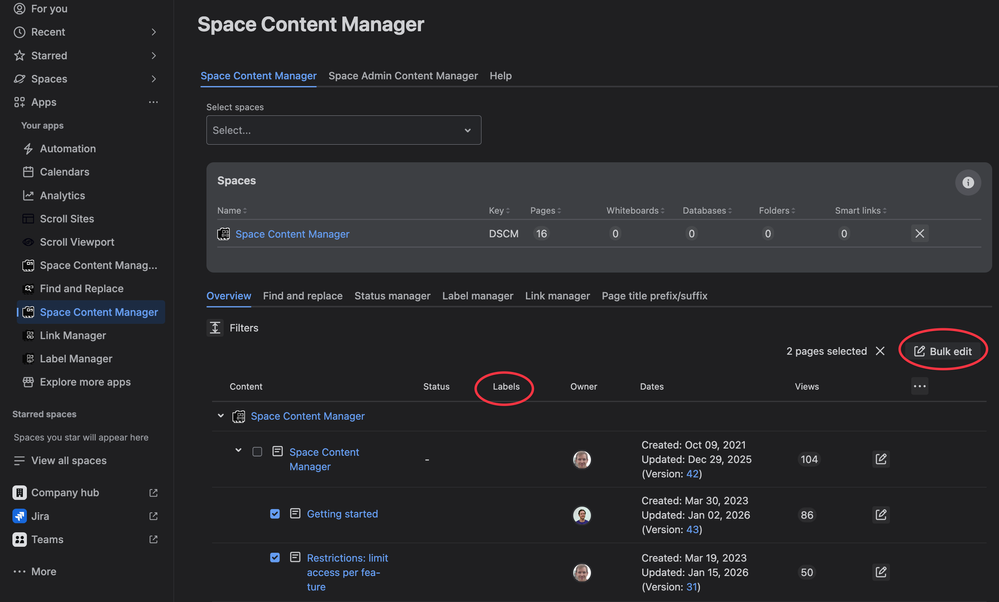The image size is (999, 602).
Task: Open Apps more options ellipsis in sidebar
Action: pyautogui.click(x=153, y=102)
